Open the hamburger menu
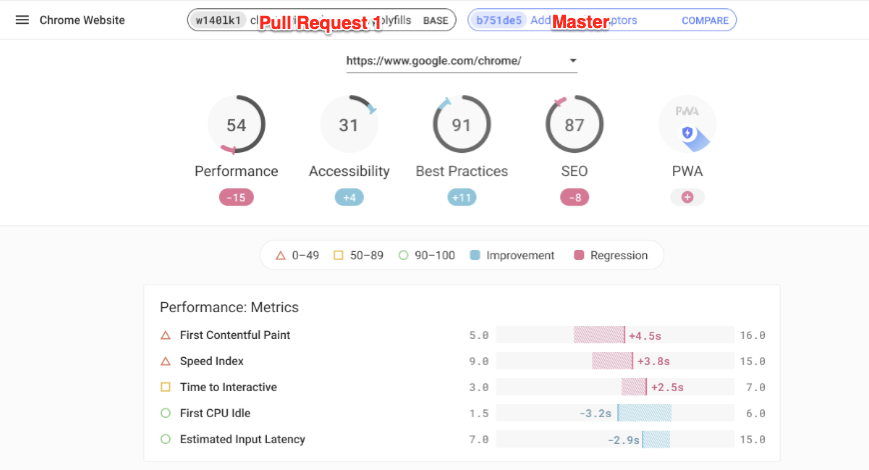The width and height of the screenshot is (869, 470). (22, 20)
